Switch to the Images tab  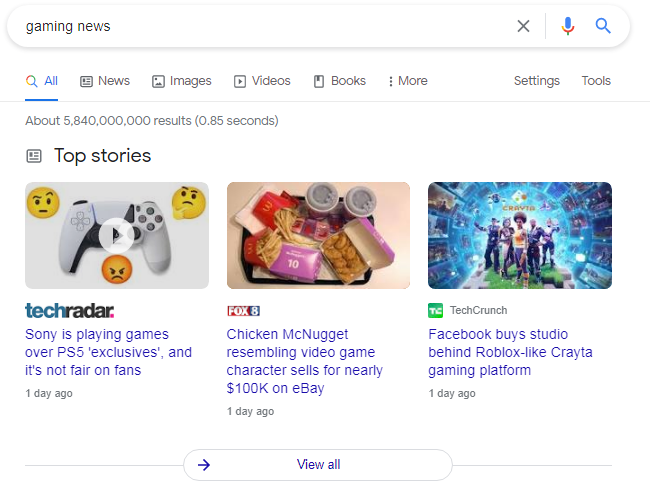(x=182, y=81)
